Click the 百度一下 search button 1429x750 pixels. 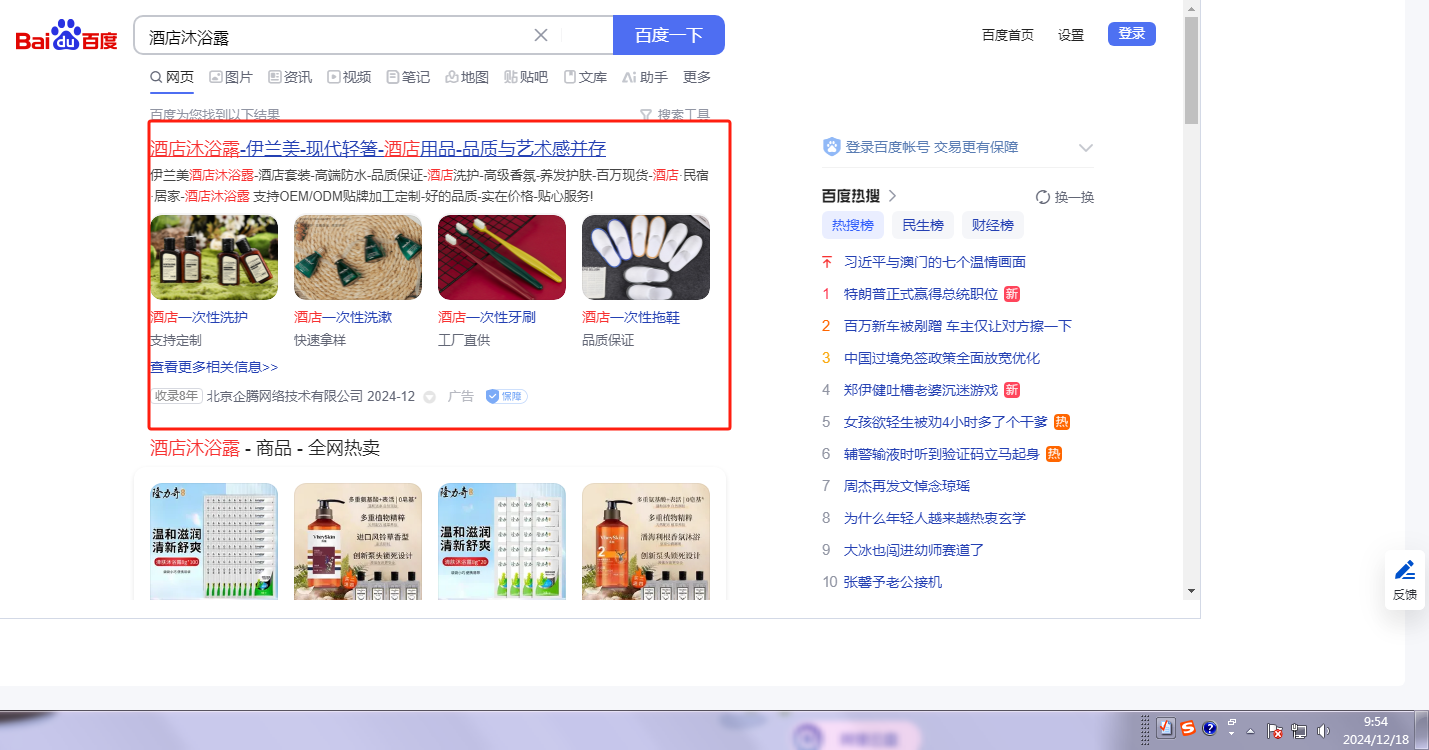[669, 35]
